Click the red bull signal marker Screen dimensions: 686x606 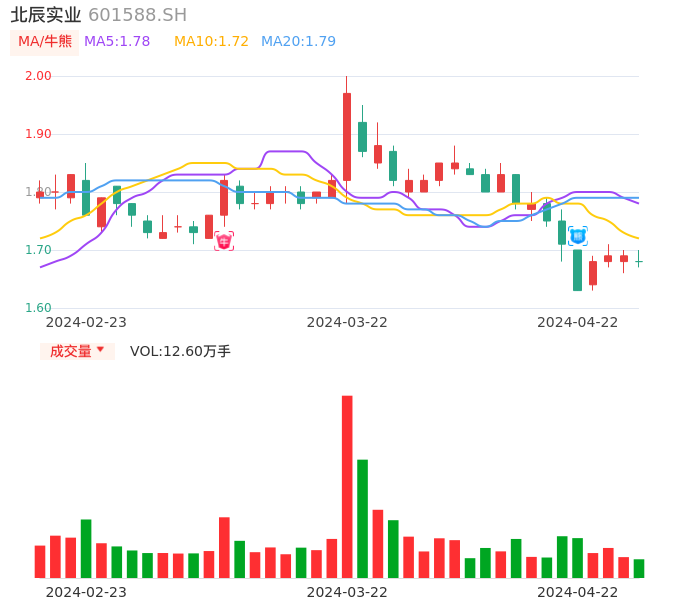[x=224, y=241]
